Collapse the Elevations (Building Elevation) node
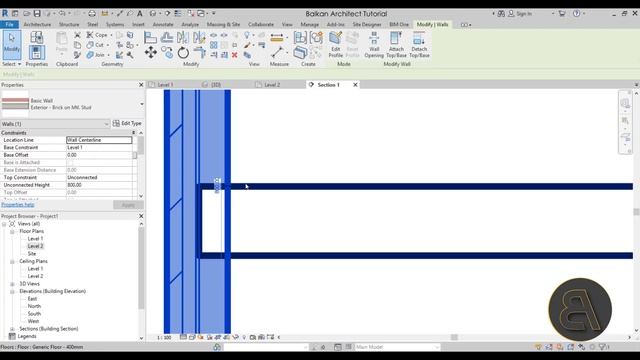Viewport: 640px width, 360px height. point(12,291)
